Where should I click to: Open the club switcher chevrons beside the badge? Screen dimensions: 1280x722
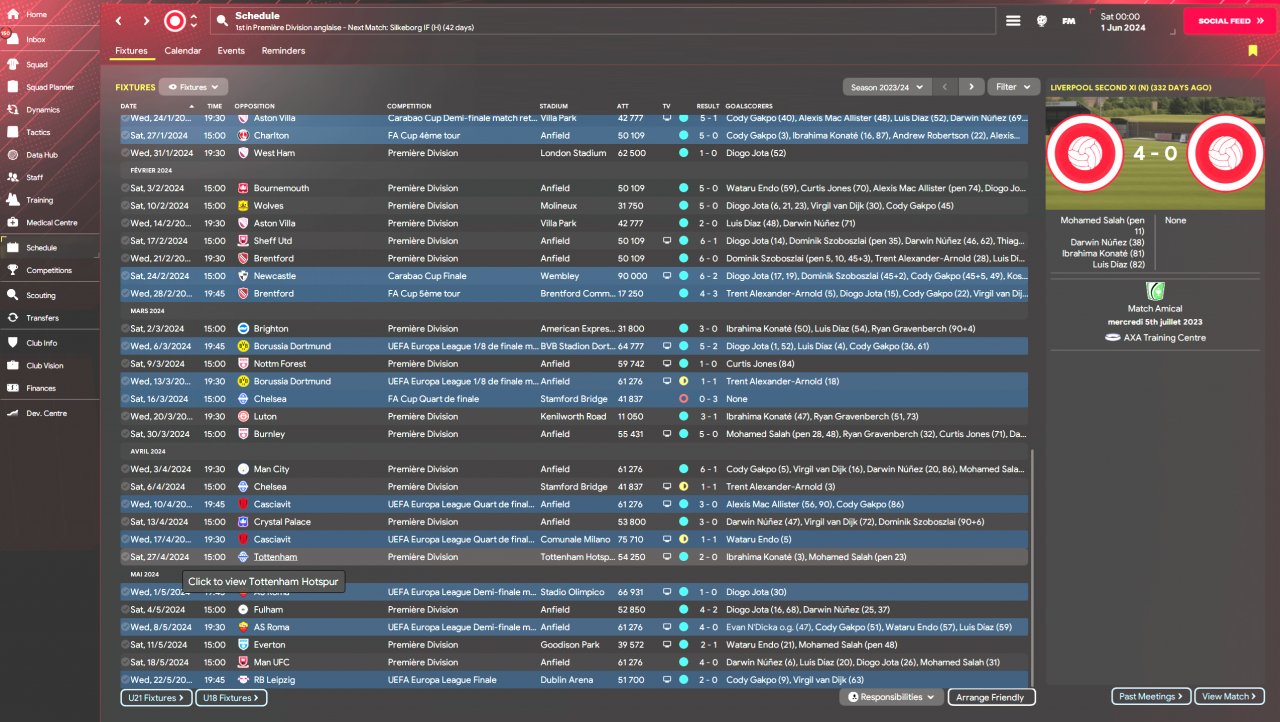[x=194, y=21]
